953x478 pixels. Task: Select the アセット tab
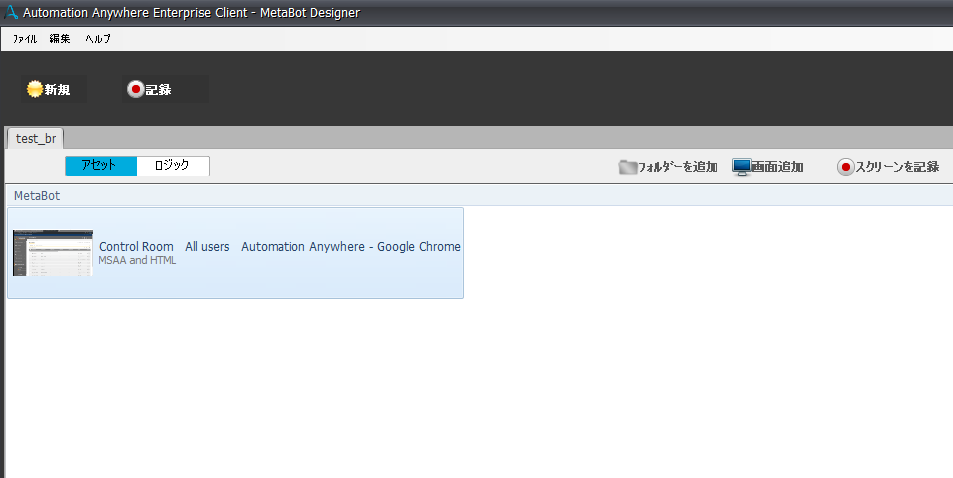101,165
